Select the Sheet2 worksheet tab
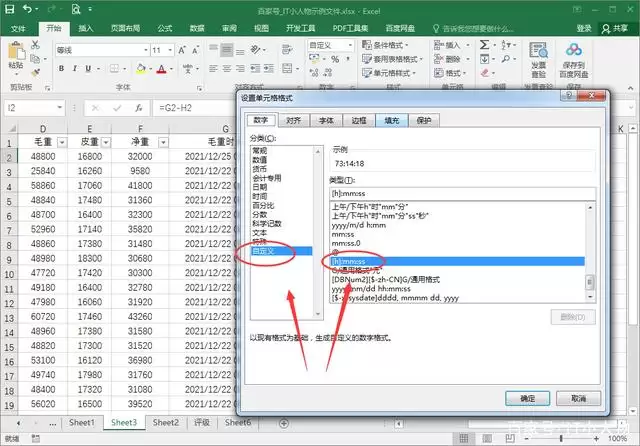 pos(166,423)
